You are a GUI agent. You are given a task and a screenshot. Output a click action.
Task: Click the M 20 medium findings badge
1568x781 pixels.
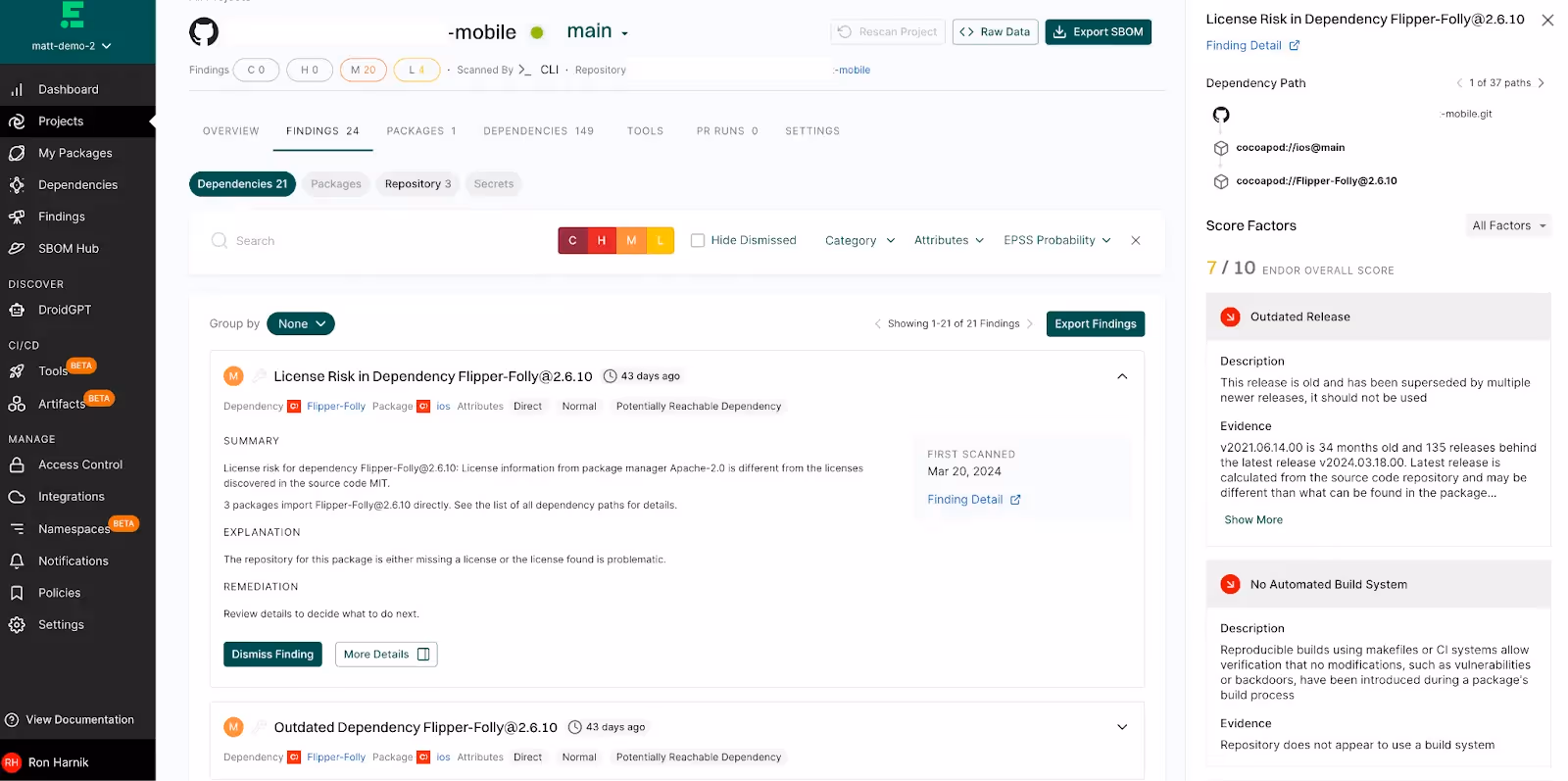pyautogui.click(x=364, y=70)
